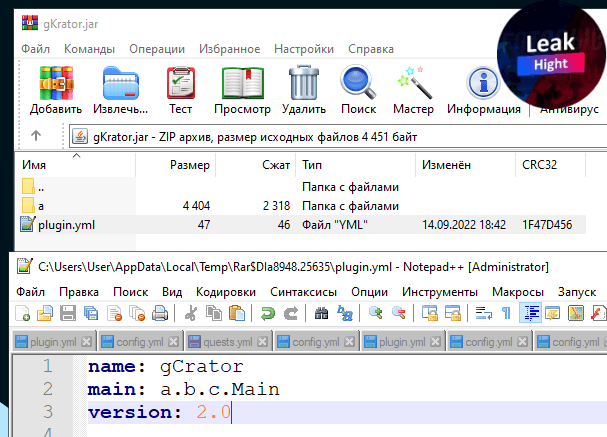Create a new document in Notepad++ toolbar
The height and width of the screenshot is (437, 607).
coord(22,313)
